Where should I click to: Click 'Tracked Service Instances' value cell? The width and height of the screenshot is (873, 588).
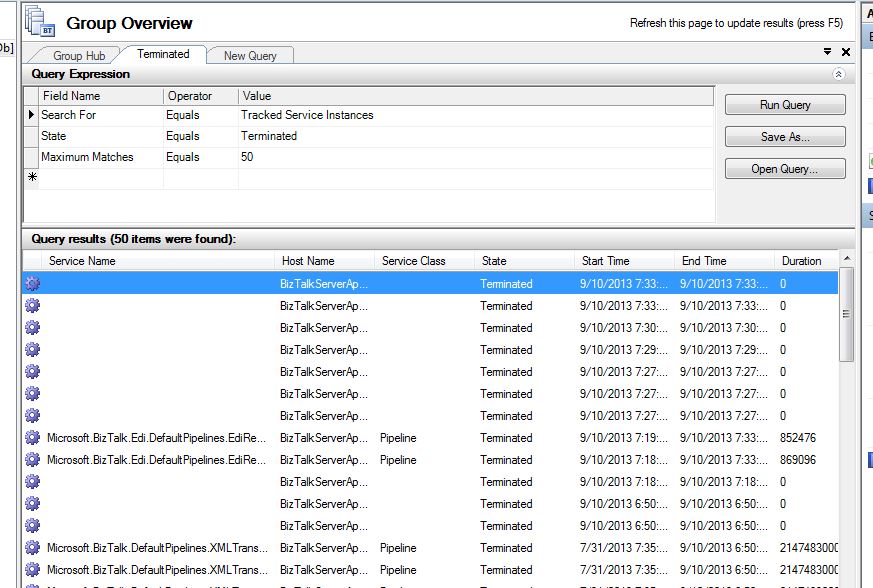pyautogui.click(x=476, y=115)
